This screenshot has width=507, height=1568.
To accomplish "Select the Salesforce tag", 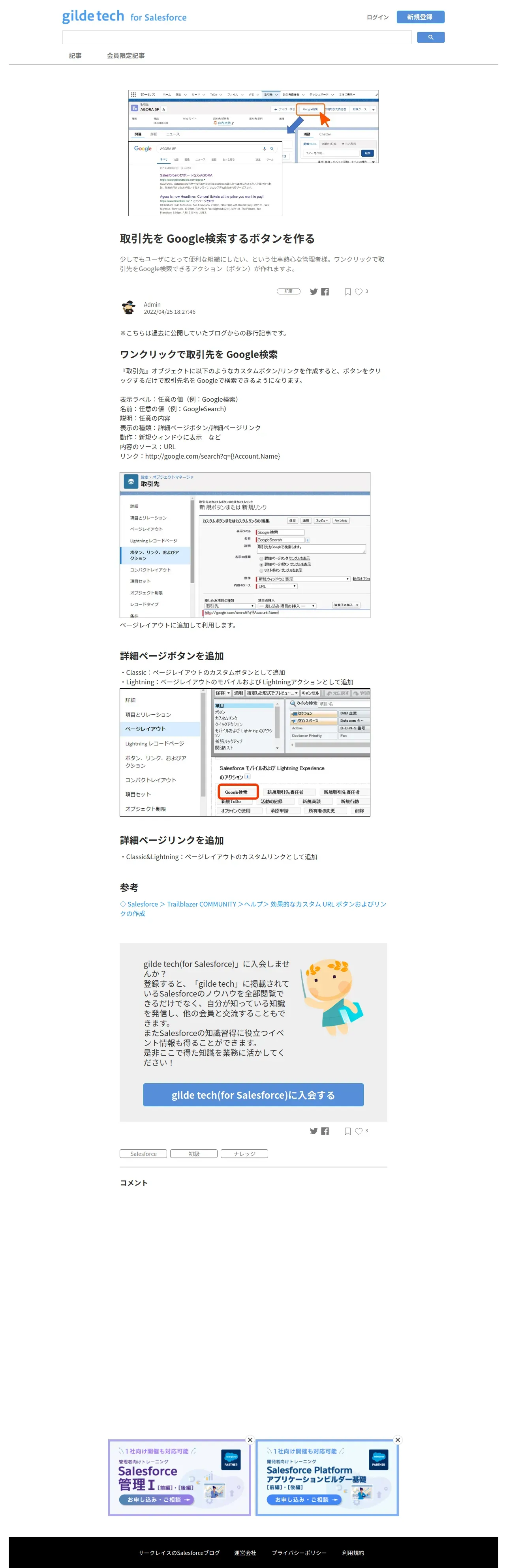I will coord(144,1154).
